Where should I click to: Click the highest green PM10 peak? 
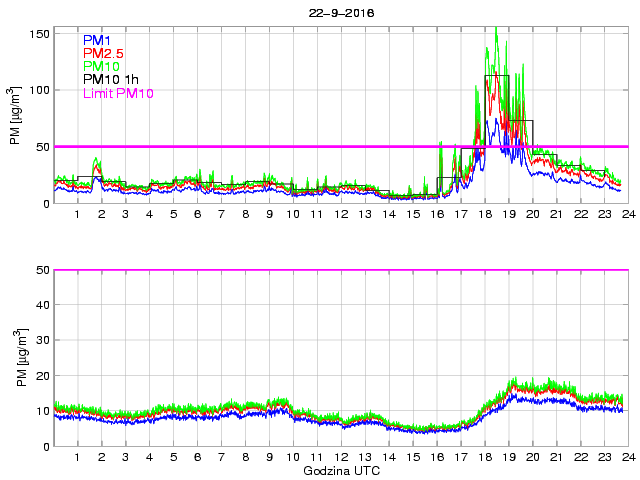[x=497, y=29]
